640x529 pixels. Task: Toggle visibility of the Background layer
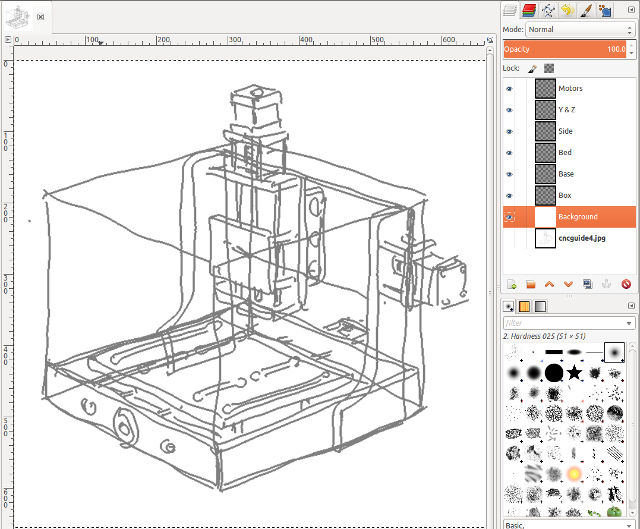[509, 217]
